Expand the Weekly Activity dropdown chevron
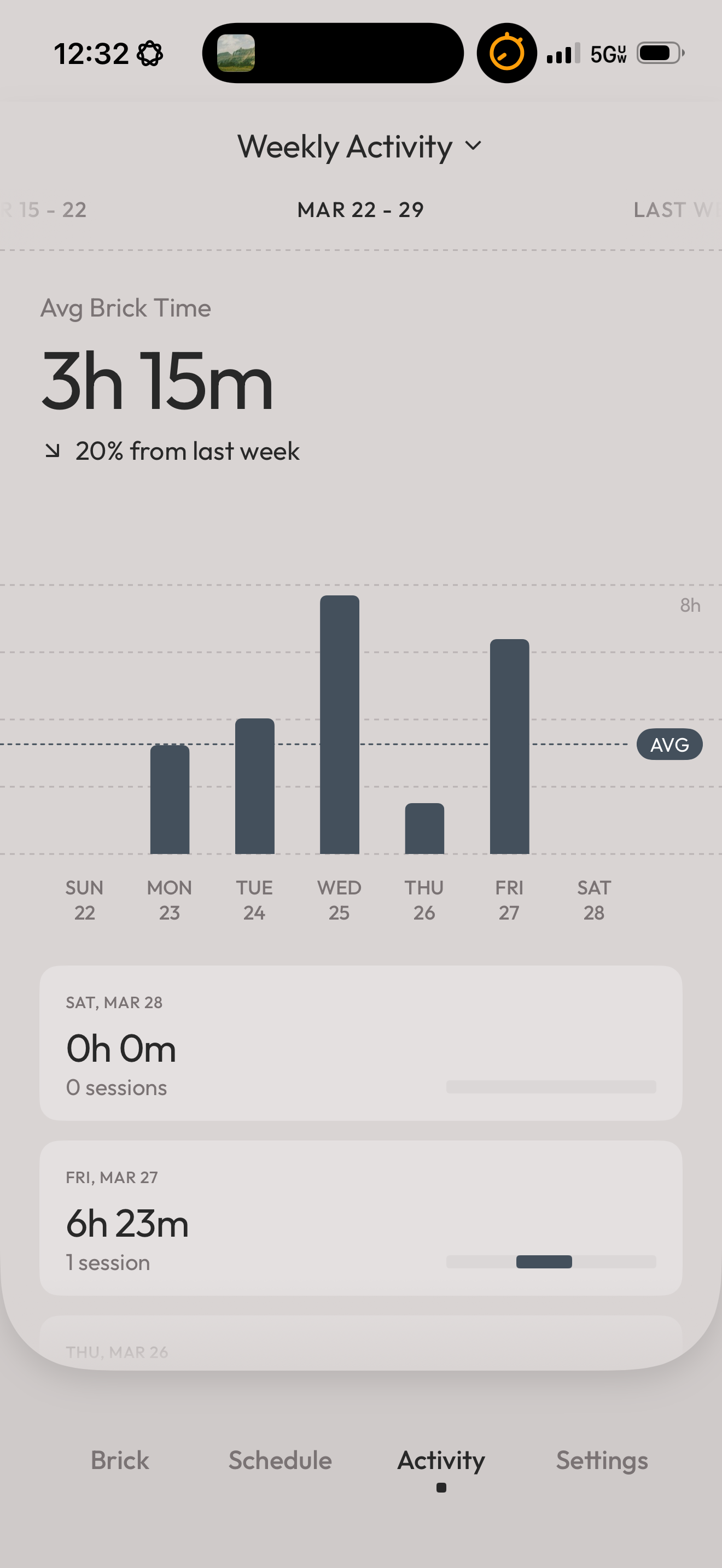The width and height of the screenshot is (722, 1568). coord(473,146)
